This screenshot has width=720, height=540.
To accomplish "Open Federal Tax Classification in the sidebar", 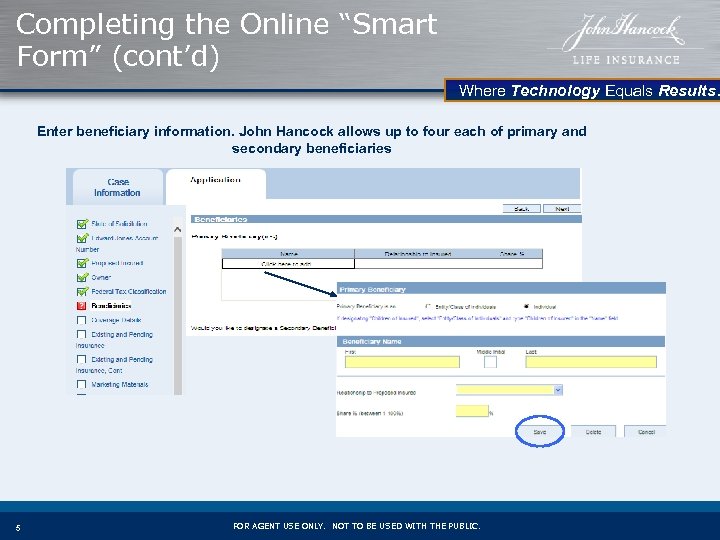I will (x=129, y=292).
